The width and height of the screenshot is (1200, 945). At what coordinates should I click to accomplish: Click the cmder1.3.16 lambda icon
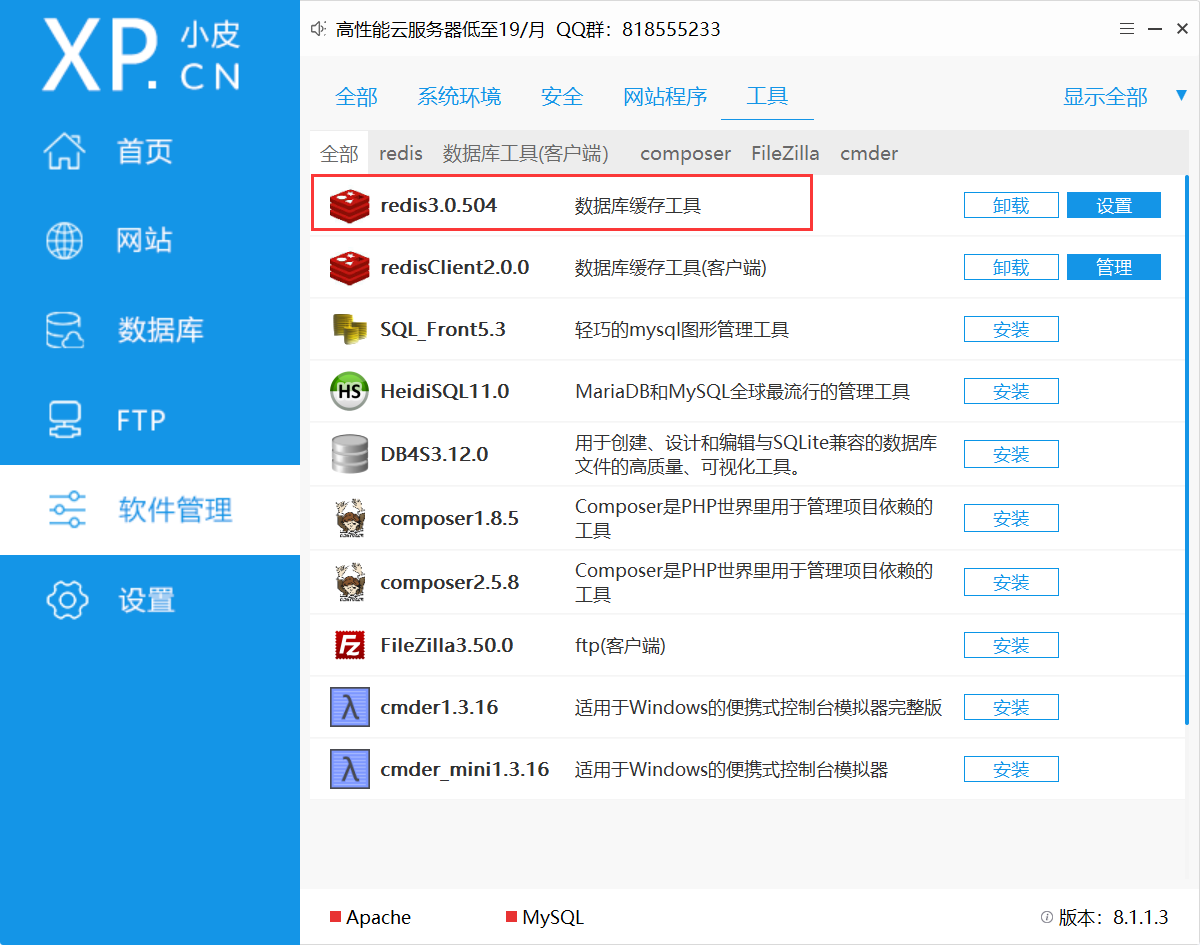click(350, 707)
